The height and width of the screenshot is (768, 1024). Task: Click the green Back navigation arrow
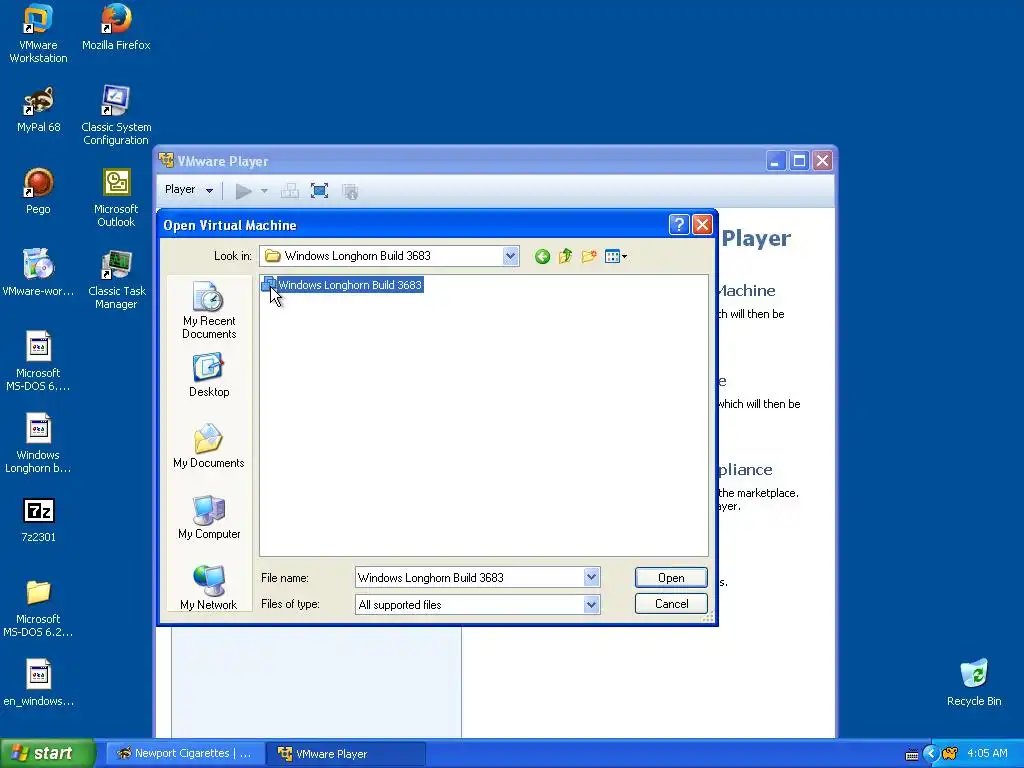tap(542, 257)
